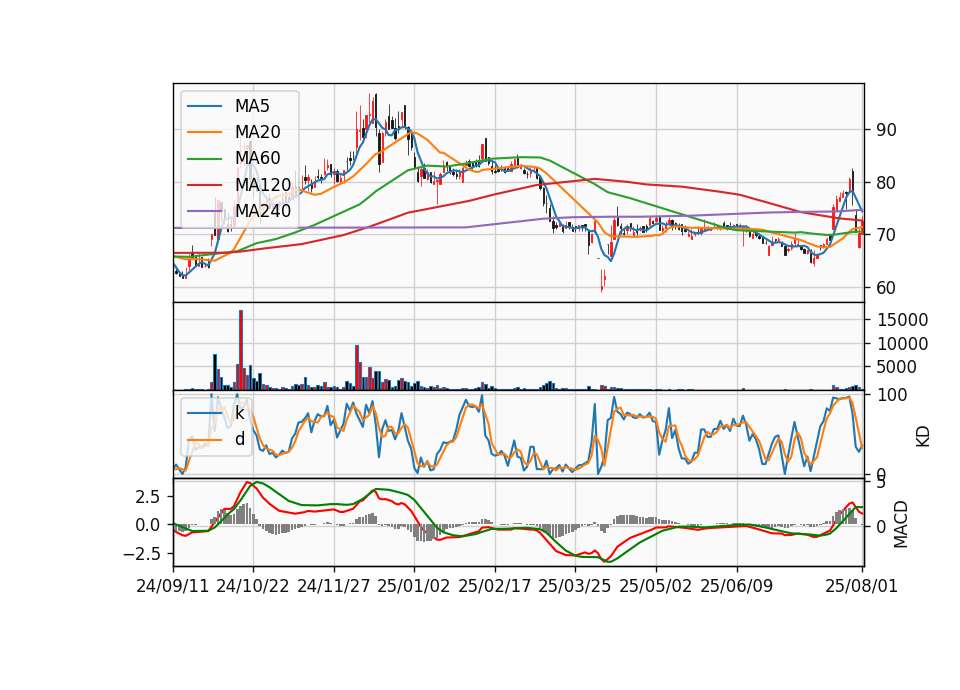Click the 15000 volume axis tick
Screen dimensions: 960x690
point(902,320)
